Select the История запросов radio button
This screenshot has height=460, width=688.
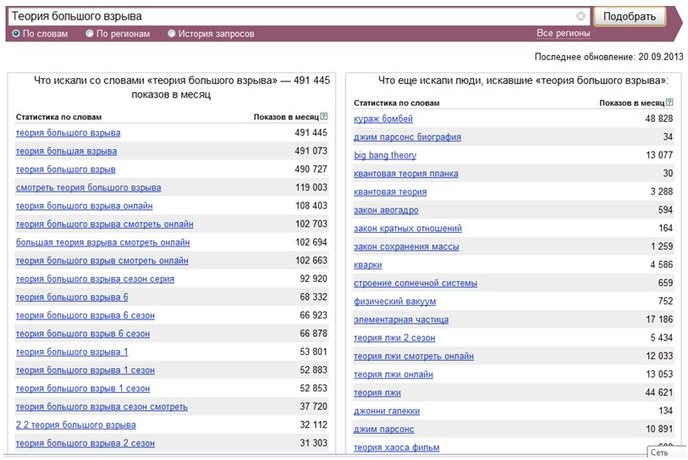[x=172, y=33]
